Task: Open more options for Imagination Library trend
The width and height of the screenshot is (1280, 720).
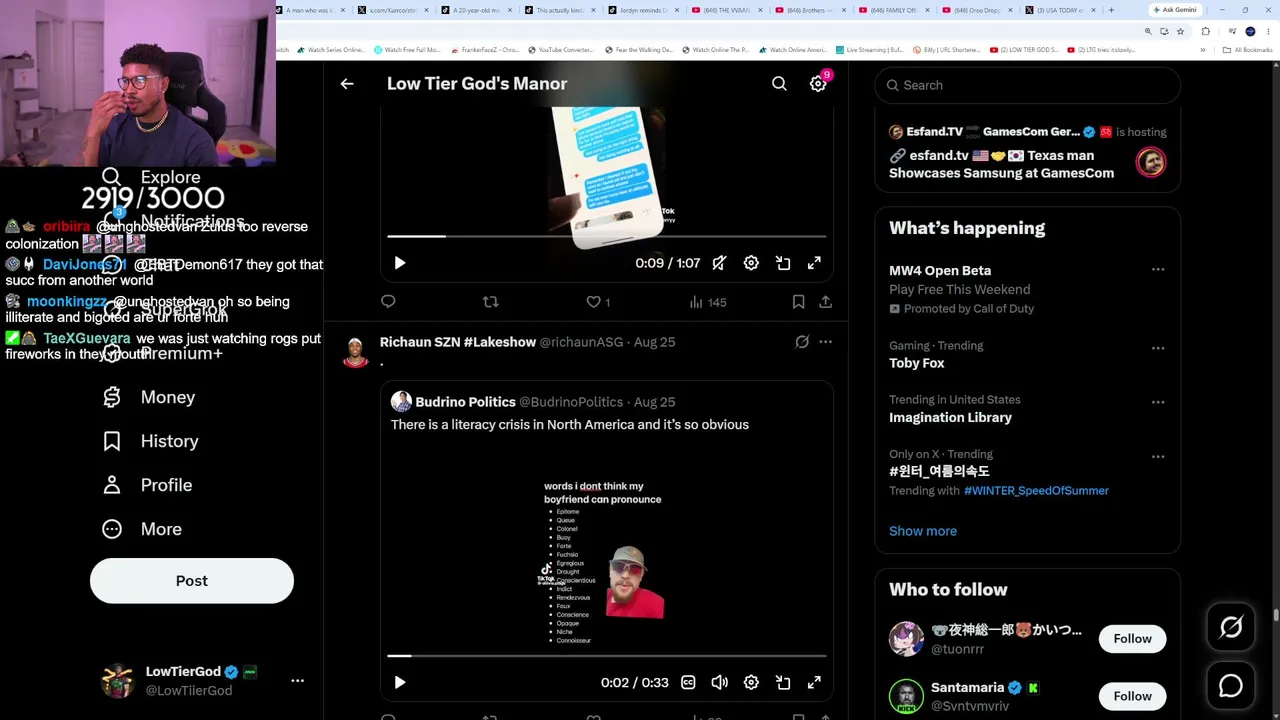Action: click(x=1158, y=402)
